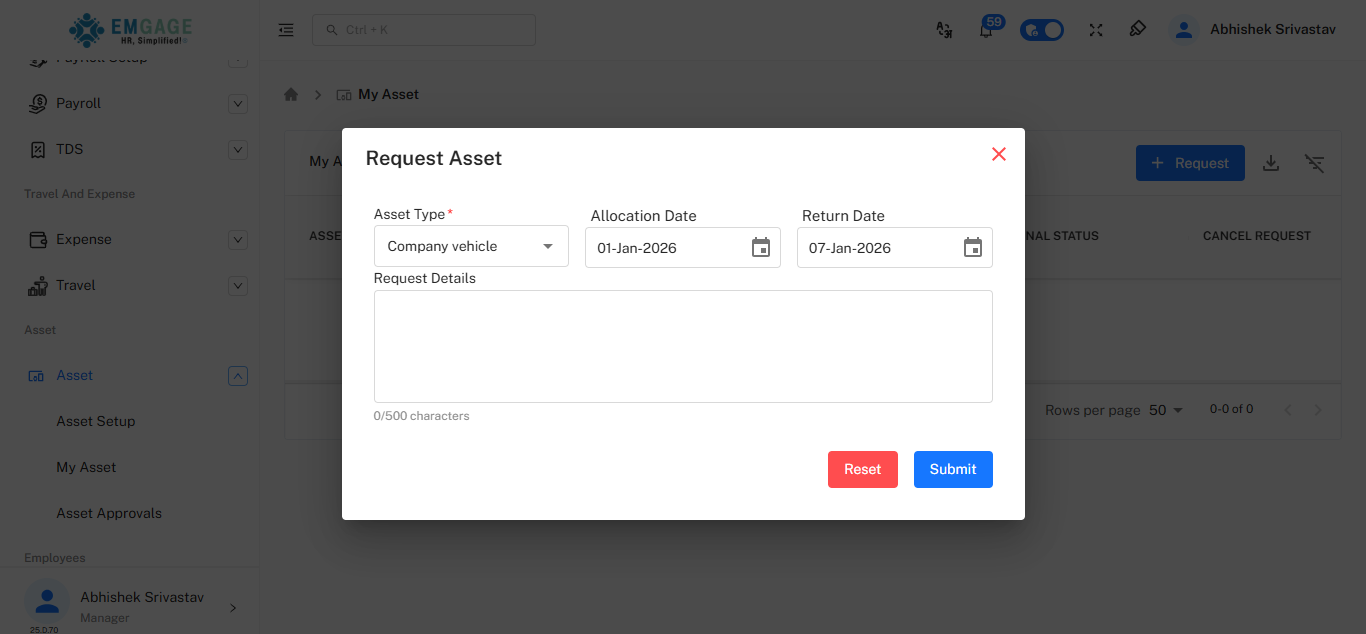This screenshot has width=1366, height=634.
Task: Navigate to Asset Approvals in sidebar
Action: pos(109,513)
